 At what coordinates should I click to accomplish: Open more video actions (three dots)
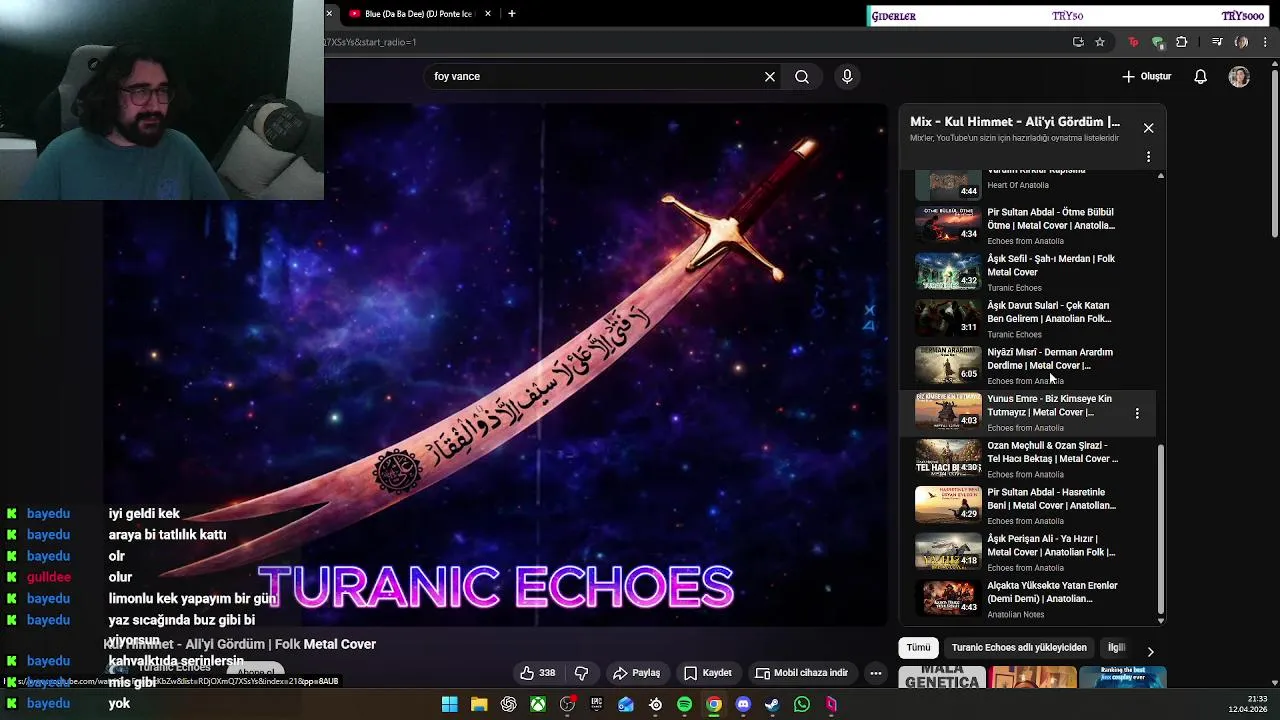[x=875, y=673]
